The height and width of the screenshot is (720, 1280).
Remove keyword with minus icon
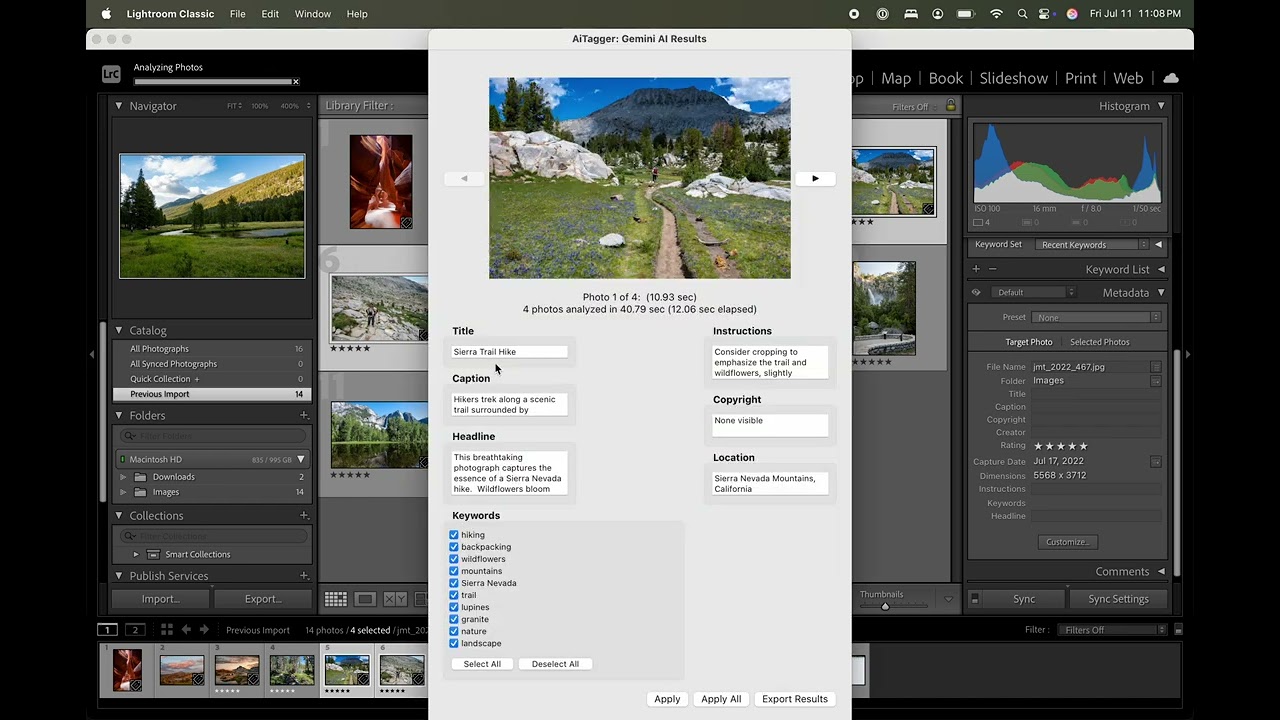[x=992, y=269]
